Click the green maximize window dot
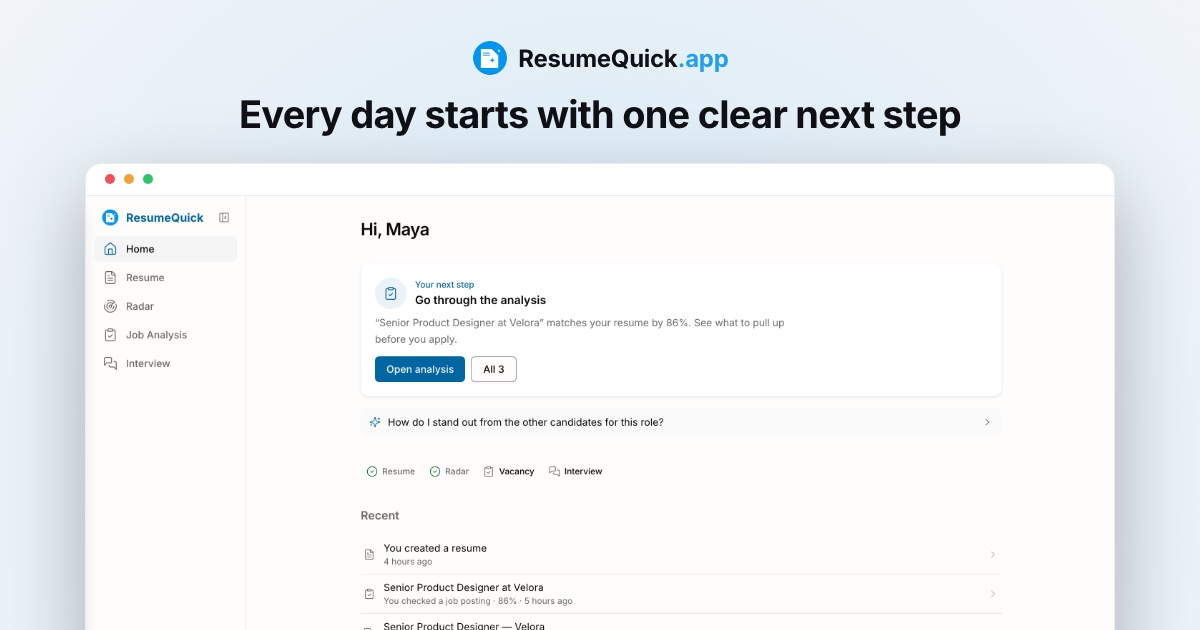Screen dimensions: 1200x630 point(148,179)
